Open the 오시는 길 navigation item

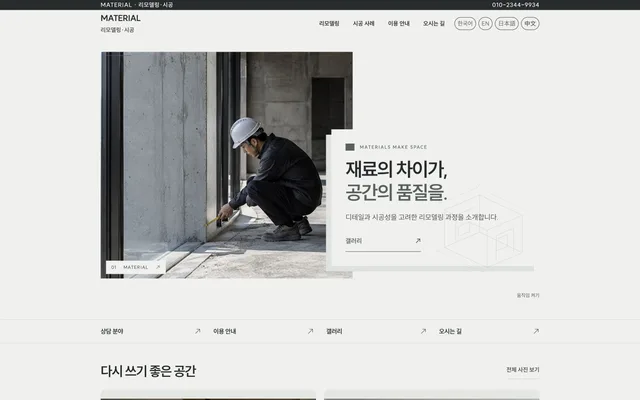[434, 24]
